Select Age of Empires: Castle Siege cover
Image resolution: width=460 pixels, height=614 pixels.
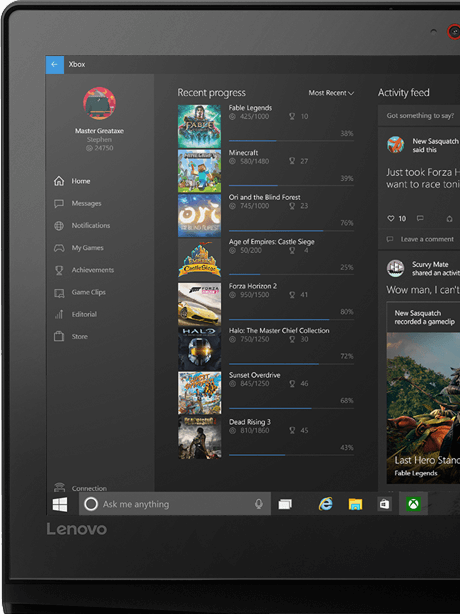coord(199,260)
